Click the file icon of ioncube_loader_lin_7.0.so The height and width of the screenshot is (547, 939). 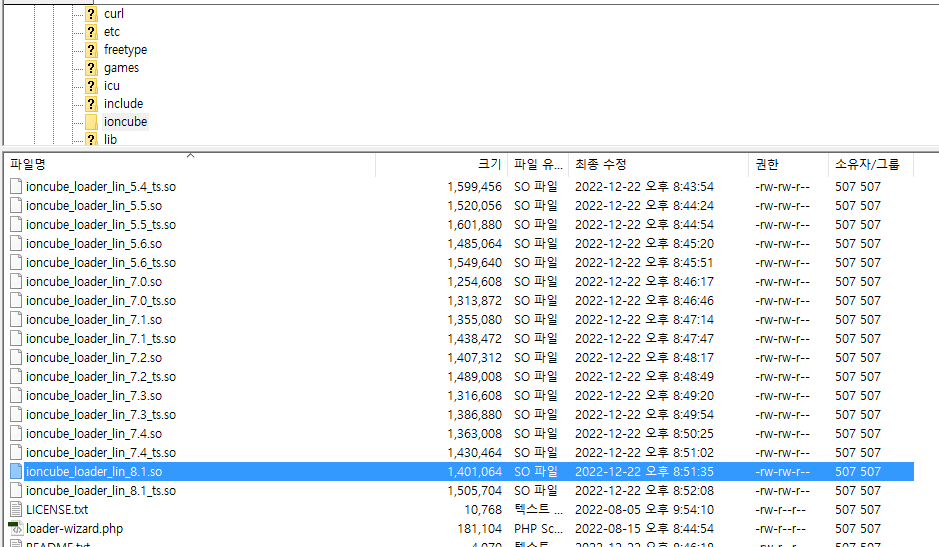pos(16,282)
